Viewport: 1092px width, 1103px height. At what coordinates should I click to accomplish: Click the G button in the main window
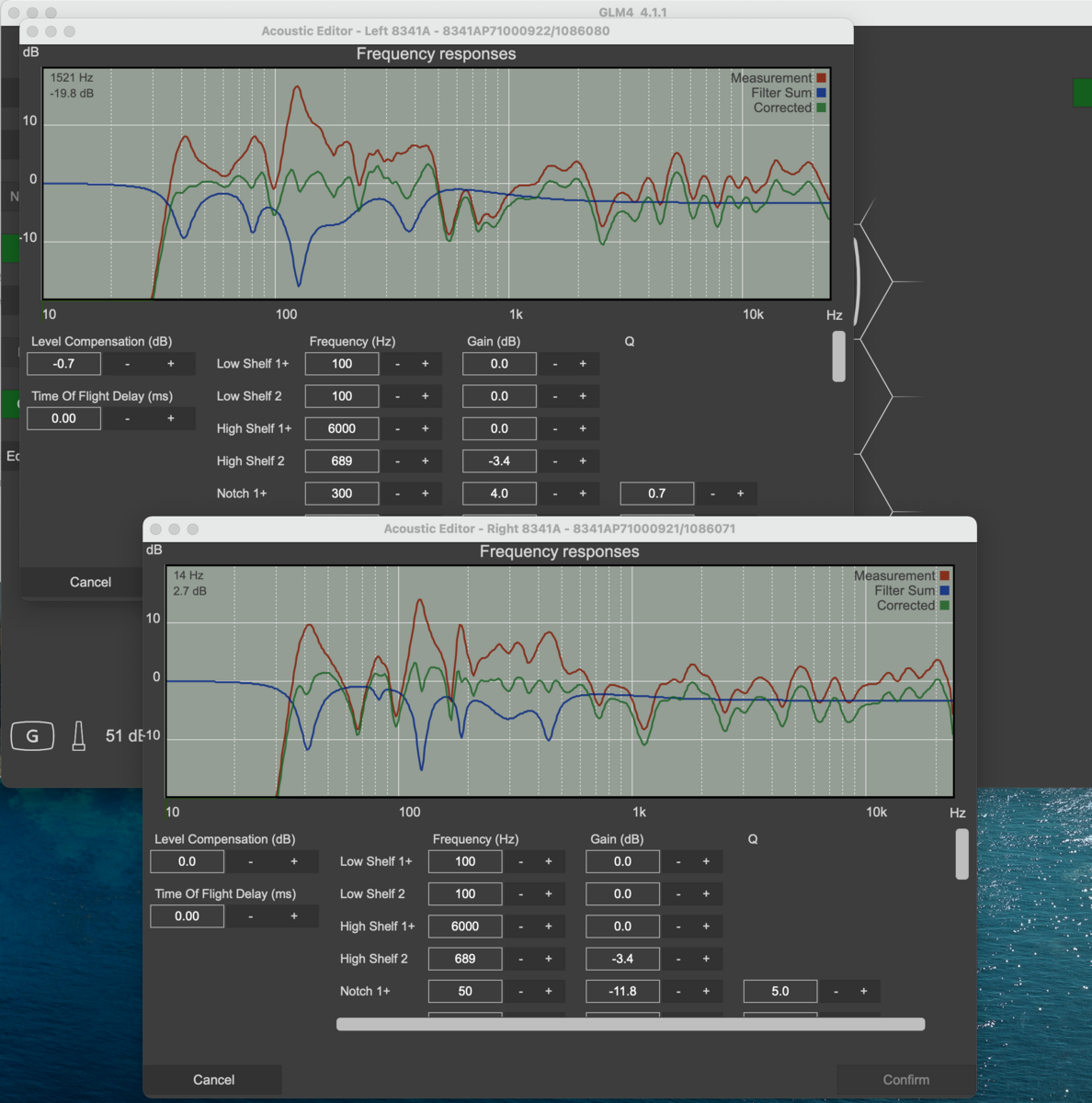tap(32, 735)
